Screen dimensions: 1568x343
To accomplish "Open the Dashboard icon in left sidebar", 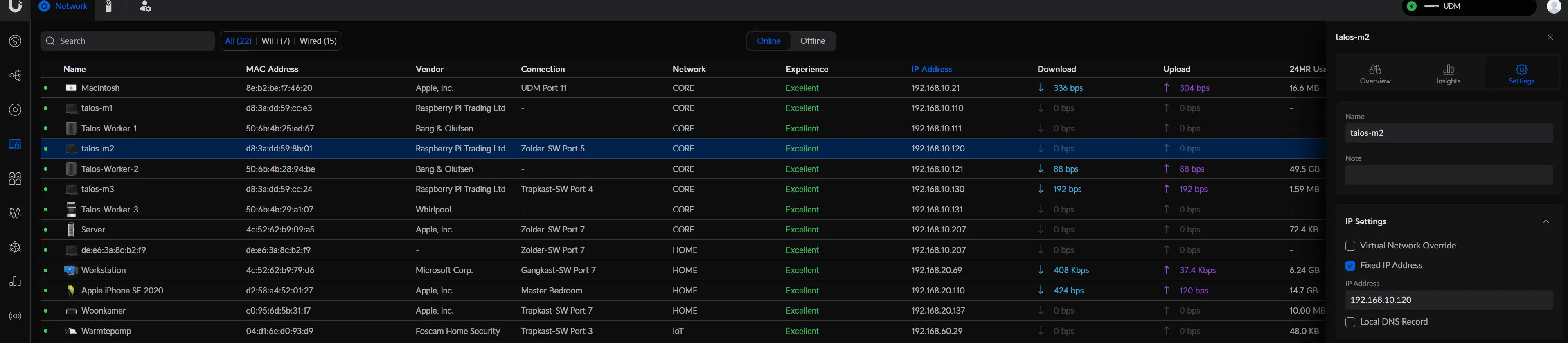I will click(x=15, y=41).
